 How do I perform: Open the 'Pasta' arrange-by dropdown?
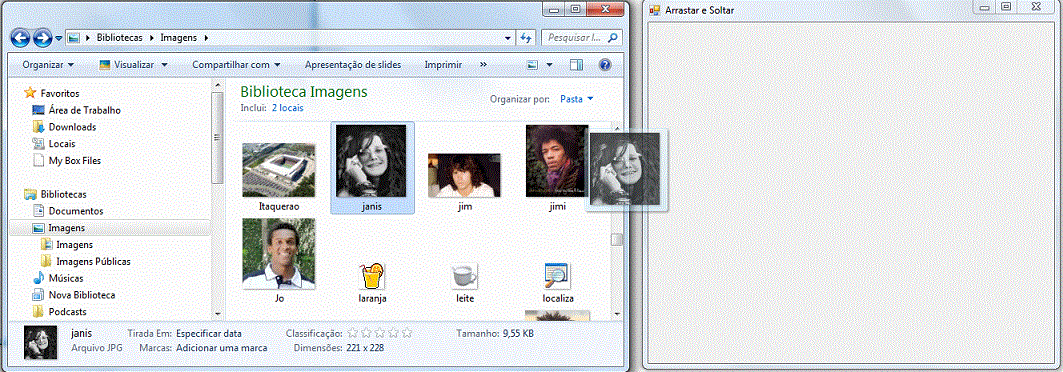pyautogui.click(x=576, y=99)
